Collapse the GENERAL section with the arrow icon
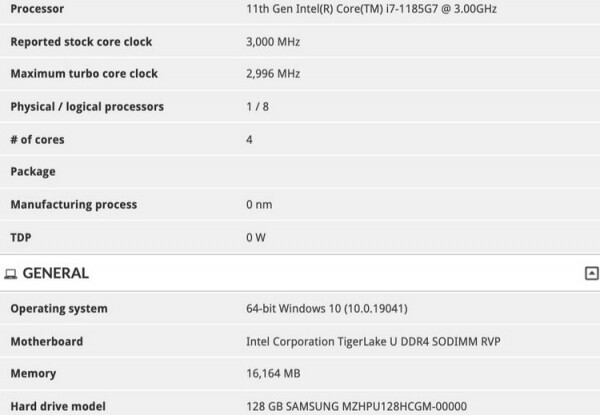 click(591, 273)
